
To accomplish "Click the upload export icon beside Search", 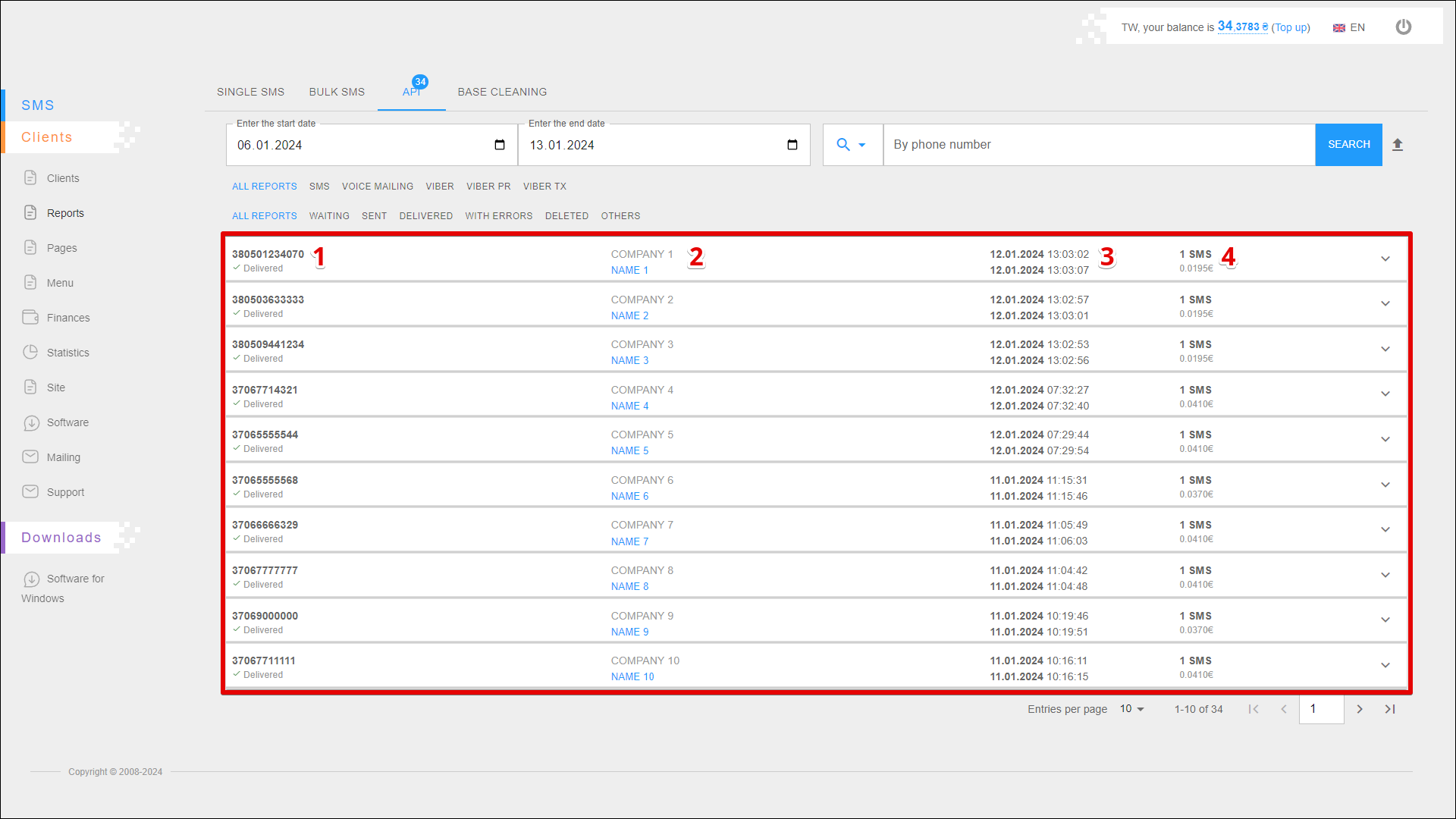I will pos(1398,145).
